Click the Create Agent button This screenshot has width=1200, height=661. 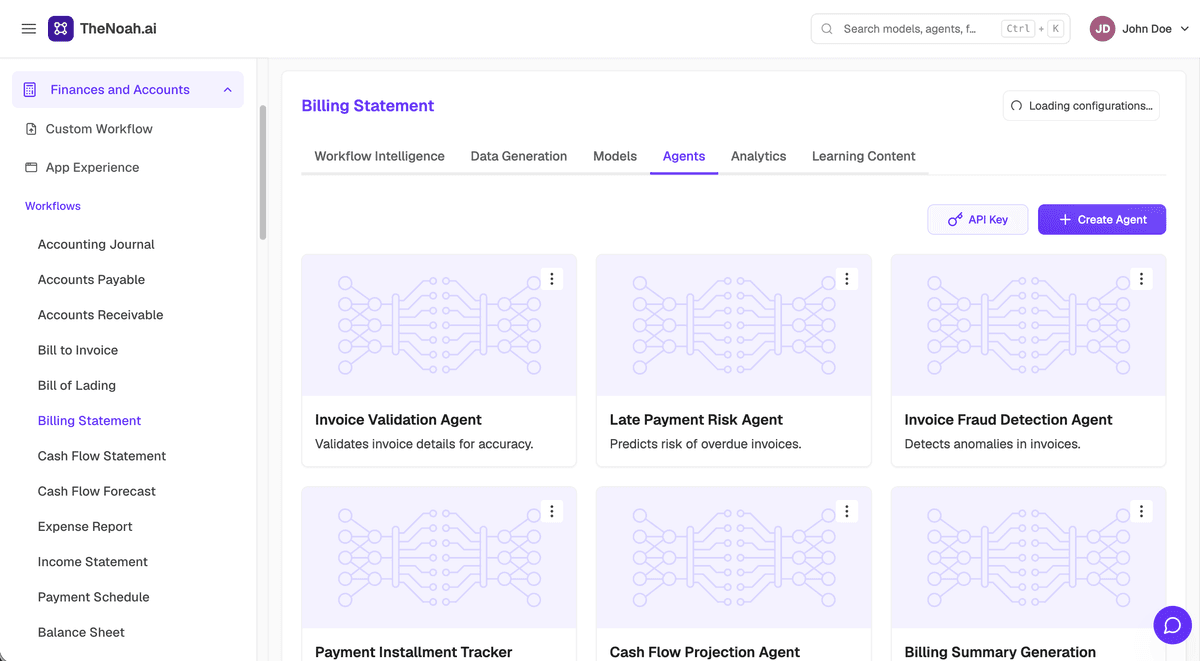coord(1102,220)
